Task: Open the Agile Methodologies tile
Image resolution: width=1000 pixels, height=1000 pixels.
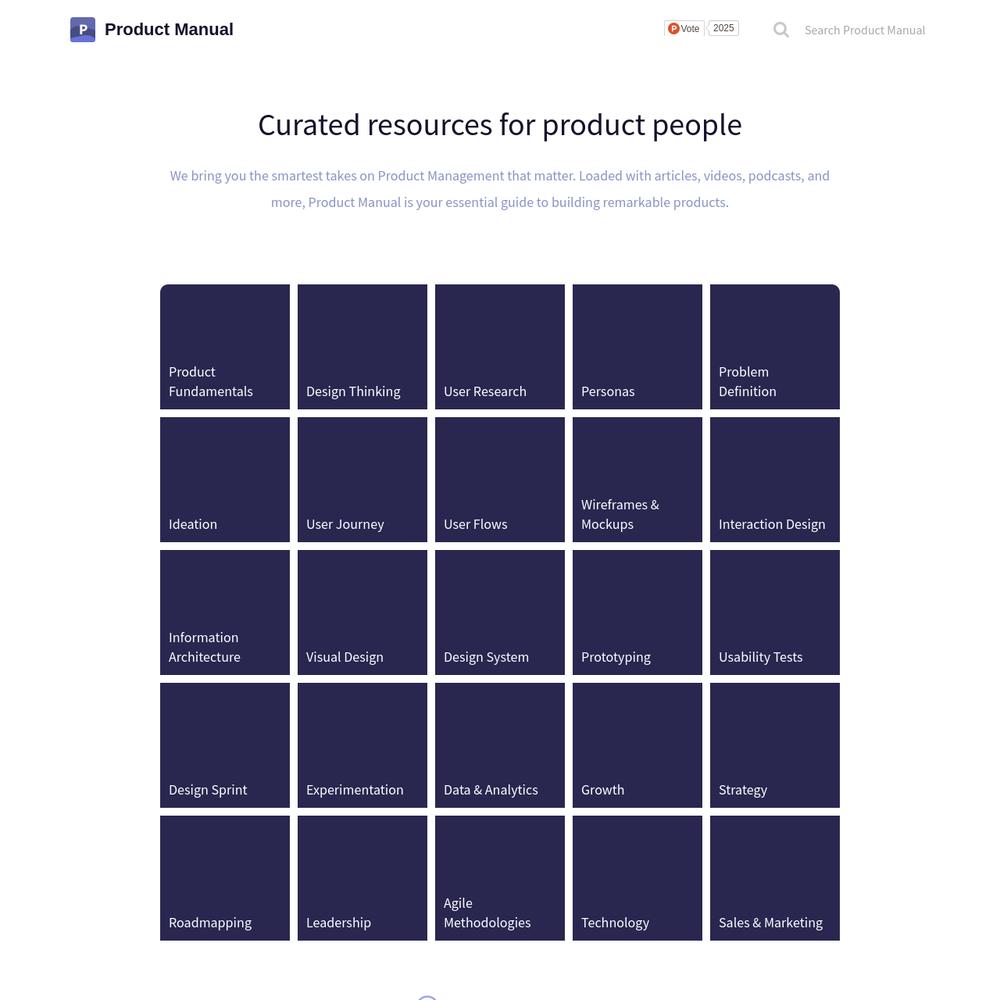Action: click(x=500, y=878)
